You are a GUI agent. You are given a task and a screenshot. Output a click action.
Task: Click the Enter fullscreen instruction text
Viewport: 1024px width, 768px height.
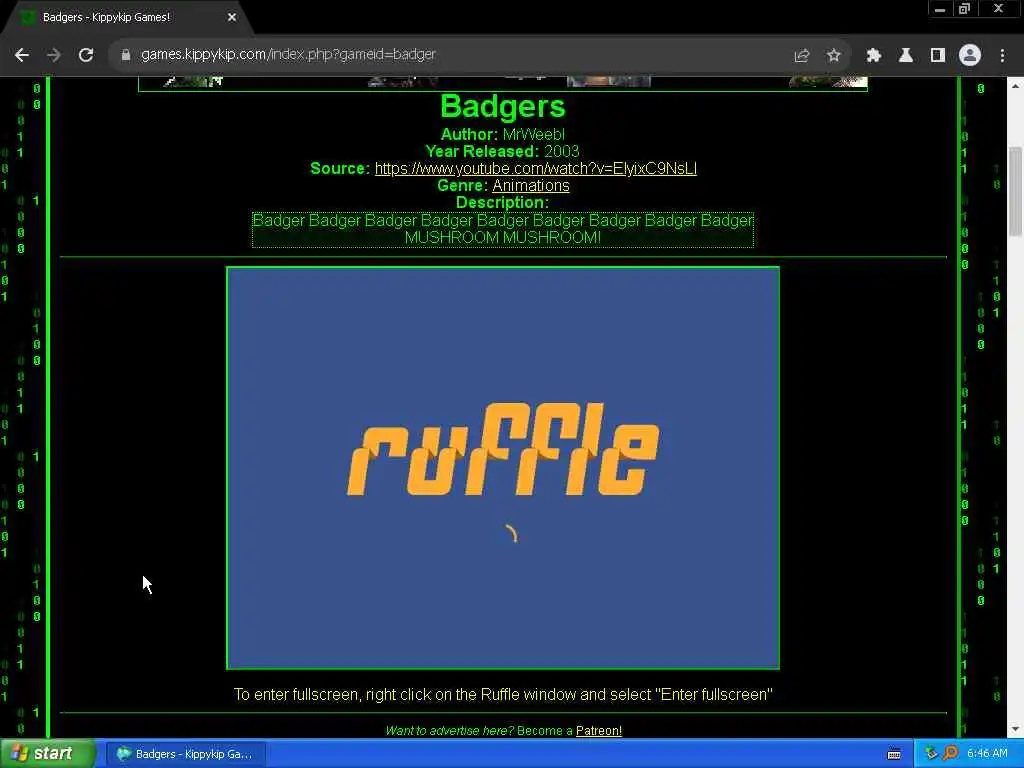click(503, 694)
